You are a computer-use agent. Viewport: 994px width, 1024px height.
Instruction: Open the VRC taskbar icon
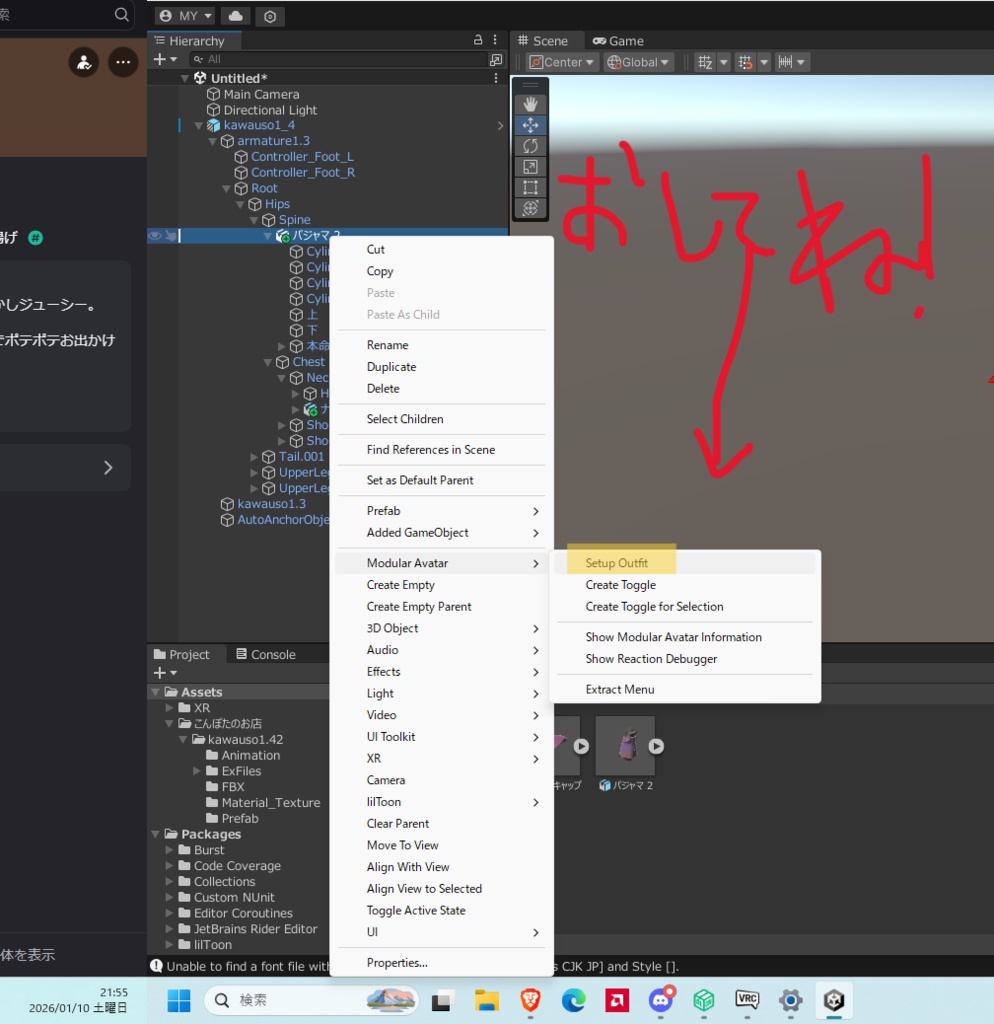[x=747, y=999]
